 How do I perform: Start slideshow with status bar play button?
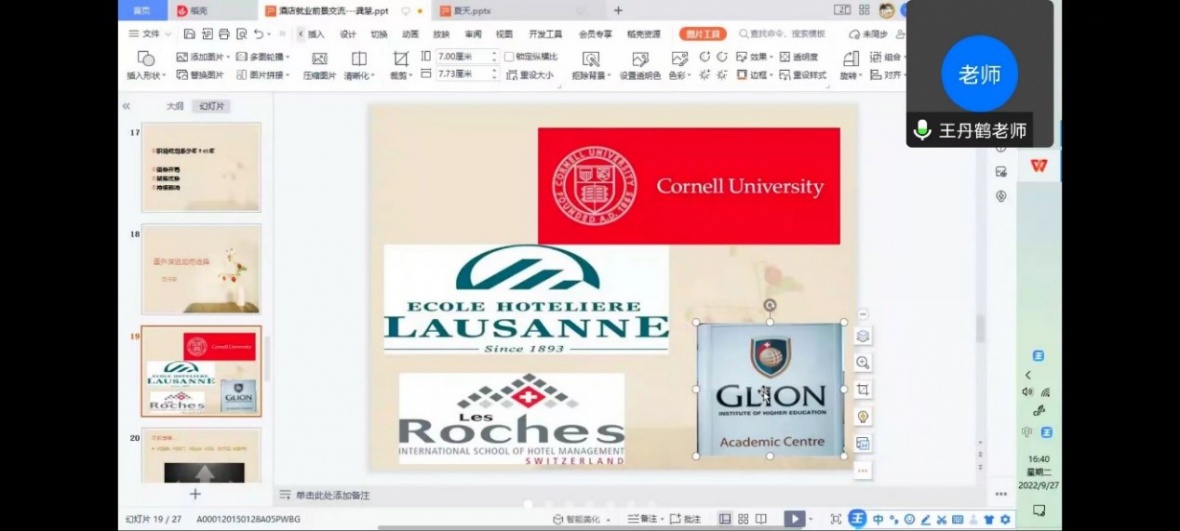click(792, 518)
